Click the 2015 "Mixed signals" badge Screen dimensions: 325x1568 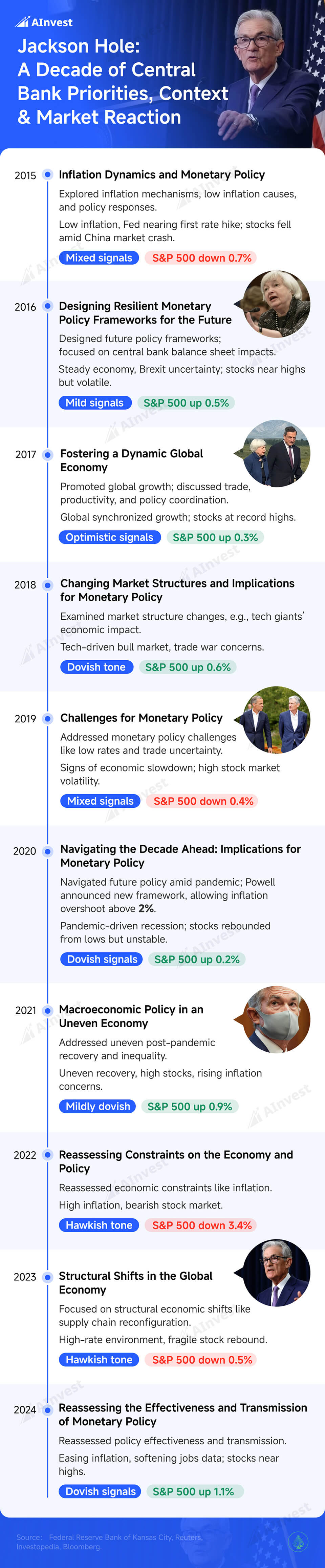click(99, 258)
